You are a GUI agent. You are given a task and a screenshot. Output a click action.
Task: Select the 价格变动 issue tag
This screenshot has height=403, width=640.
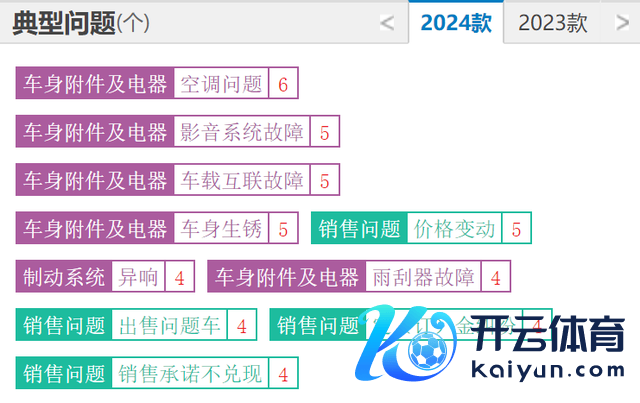tap(454, 229)
